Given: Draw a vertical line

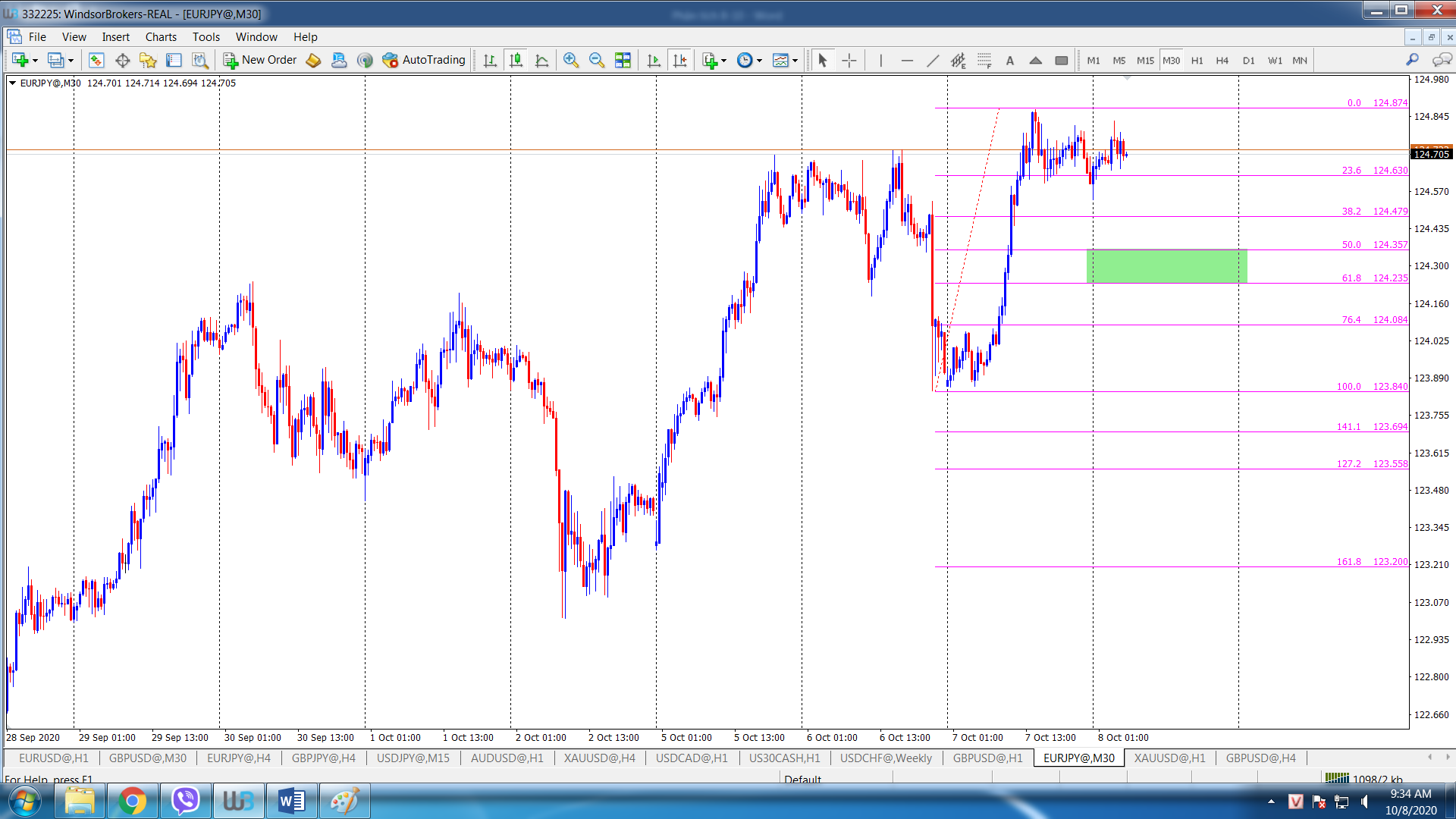Looking at the screenshot, I should (x=881, y=60).
